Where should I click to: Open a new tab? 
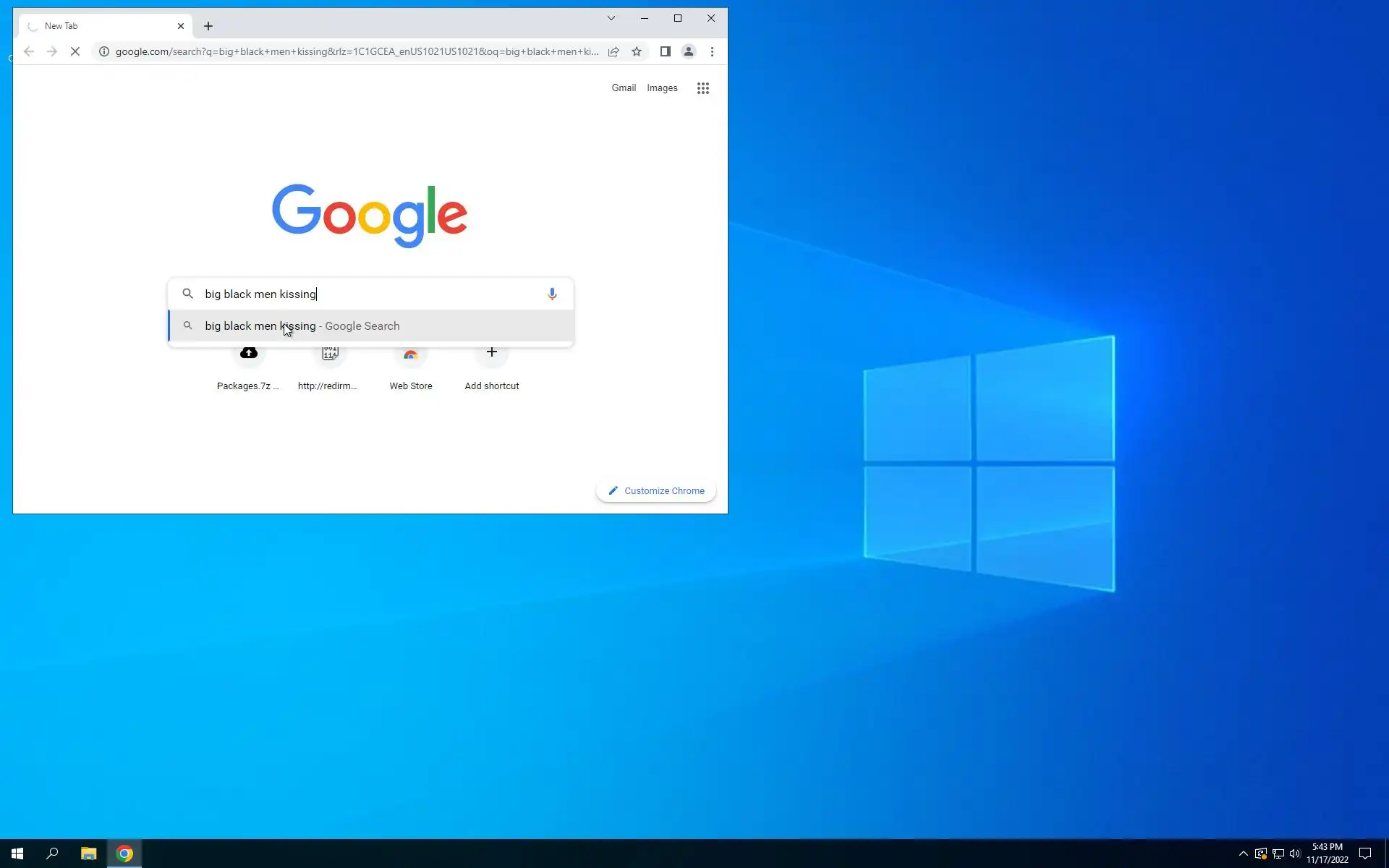(x=208, y=26)
